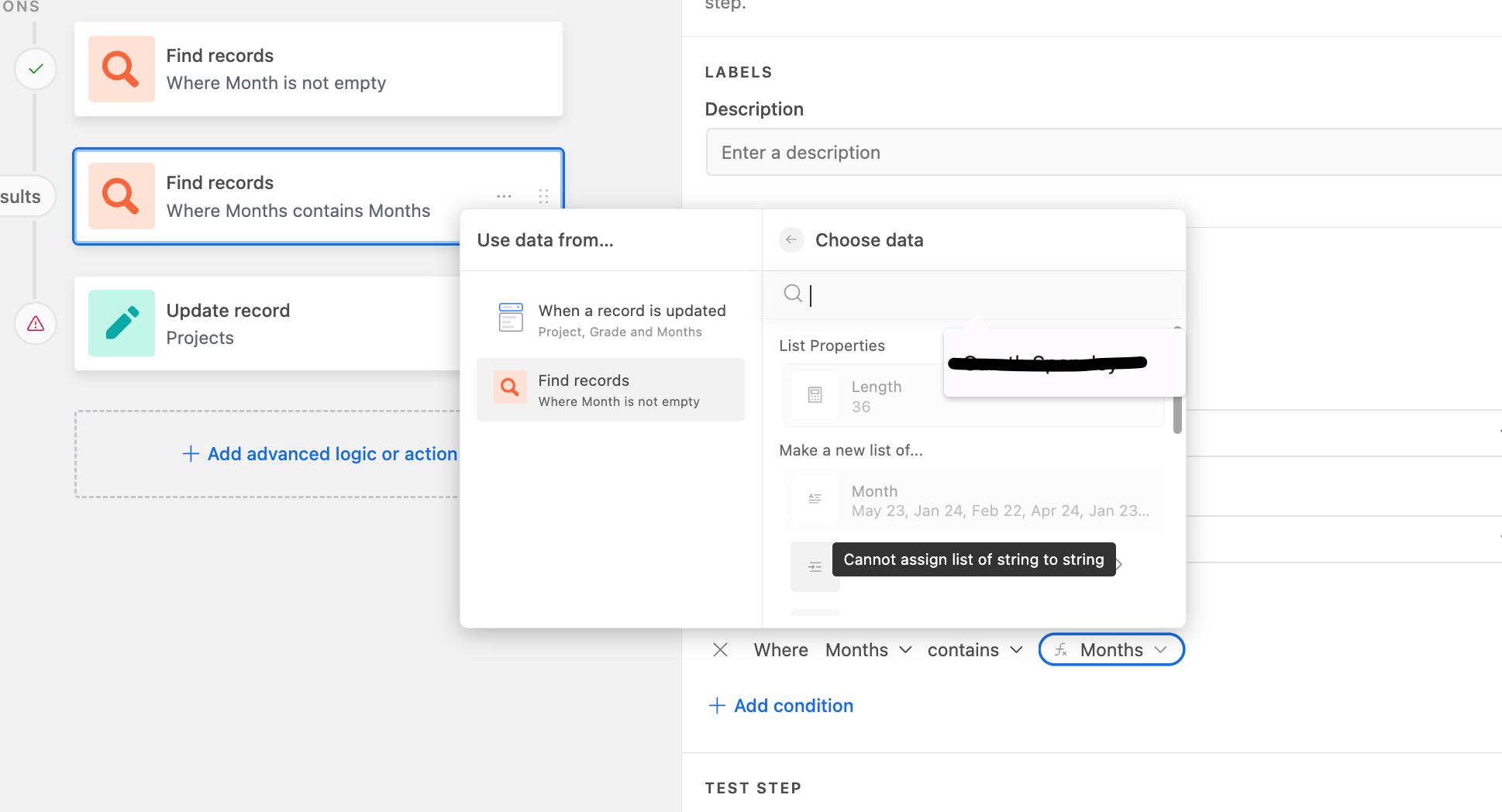1502x812 pixels.
Task: Remove the condition with the X icon
Action: (x=720, y=650)
